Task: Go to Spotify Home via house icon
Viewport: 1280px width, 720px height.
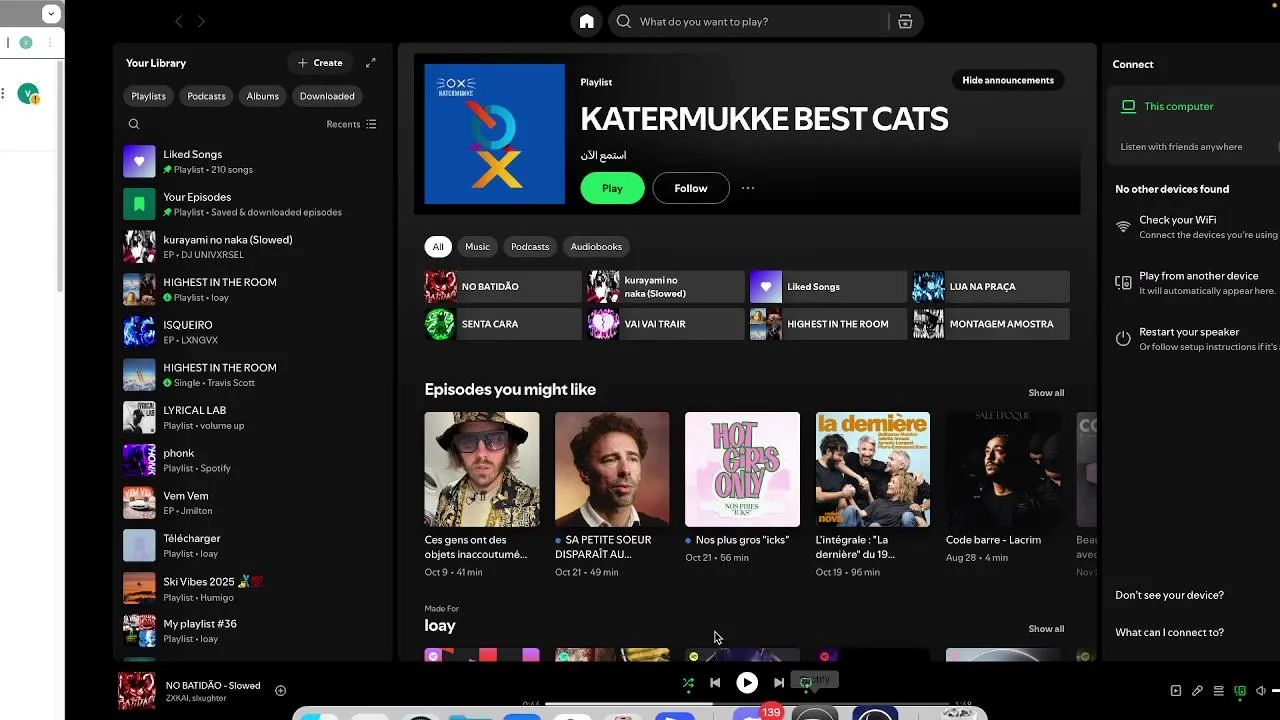Action: coord(587,21)
